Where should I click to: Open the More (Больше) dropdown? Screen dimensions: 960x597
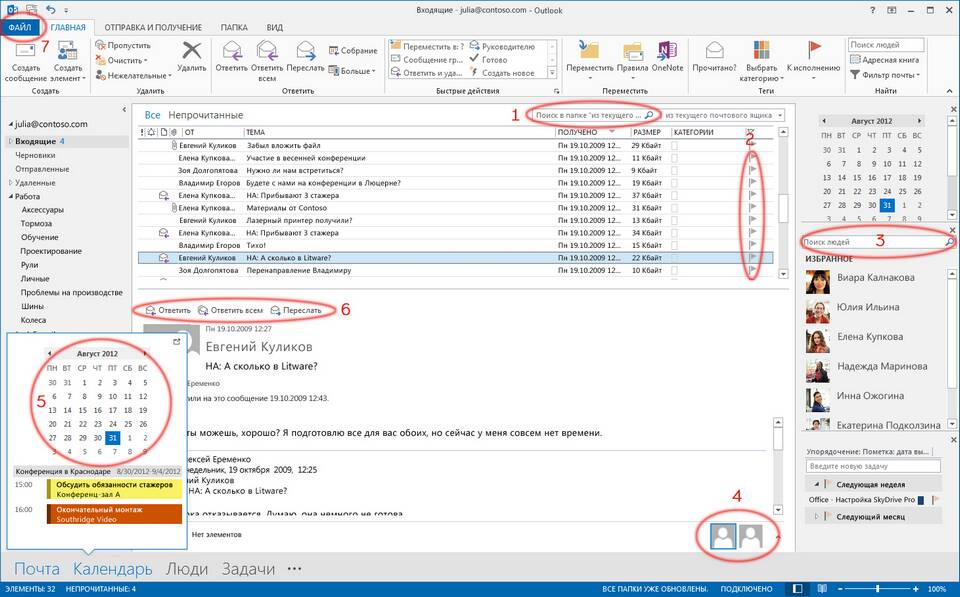[x=352, y=70]
